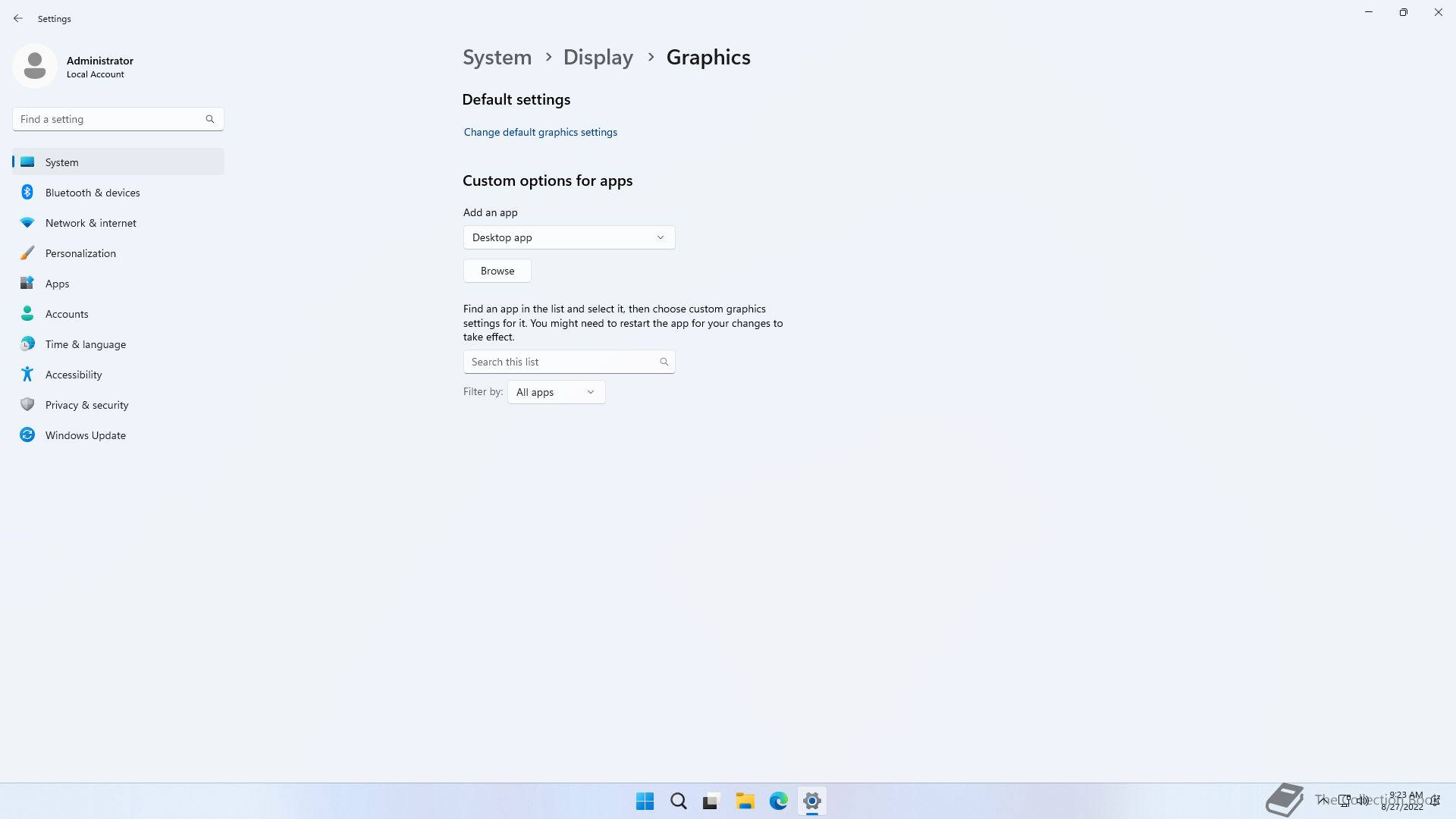This screenshot has height=819, width=1456.
Task: Open Network & internet section
Action: click(91, 223)
